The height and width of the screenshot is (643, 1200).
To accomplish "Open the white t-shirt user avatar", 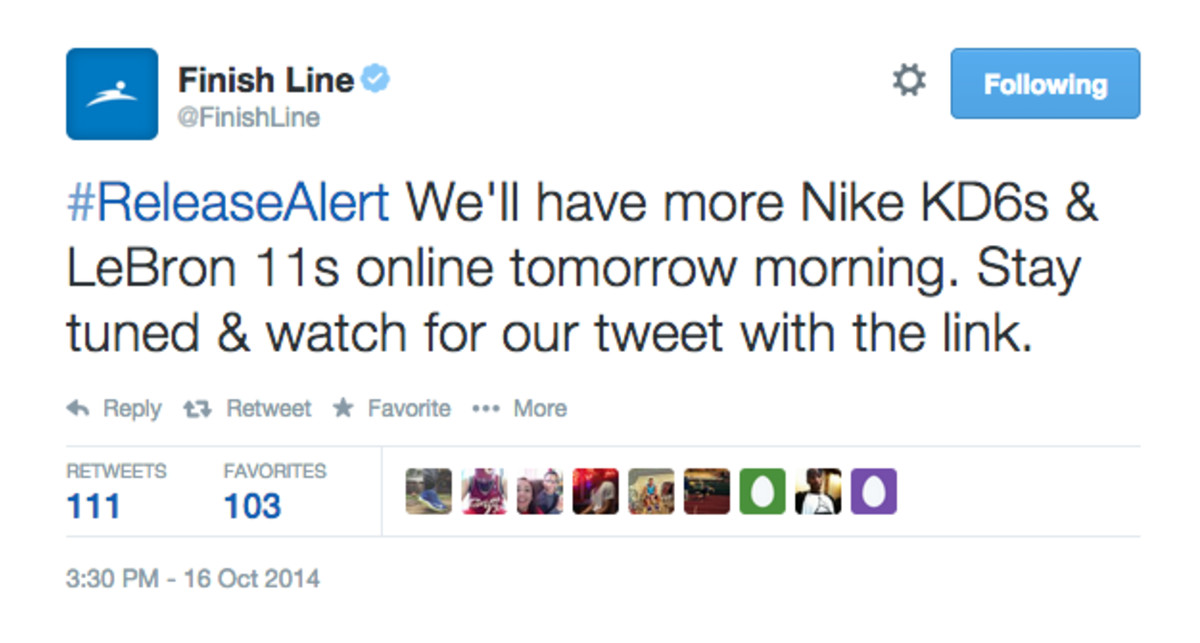I will pos(818,492).
